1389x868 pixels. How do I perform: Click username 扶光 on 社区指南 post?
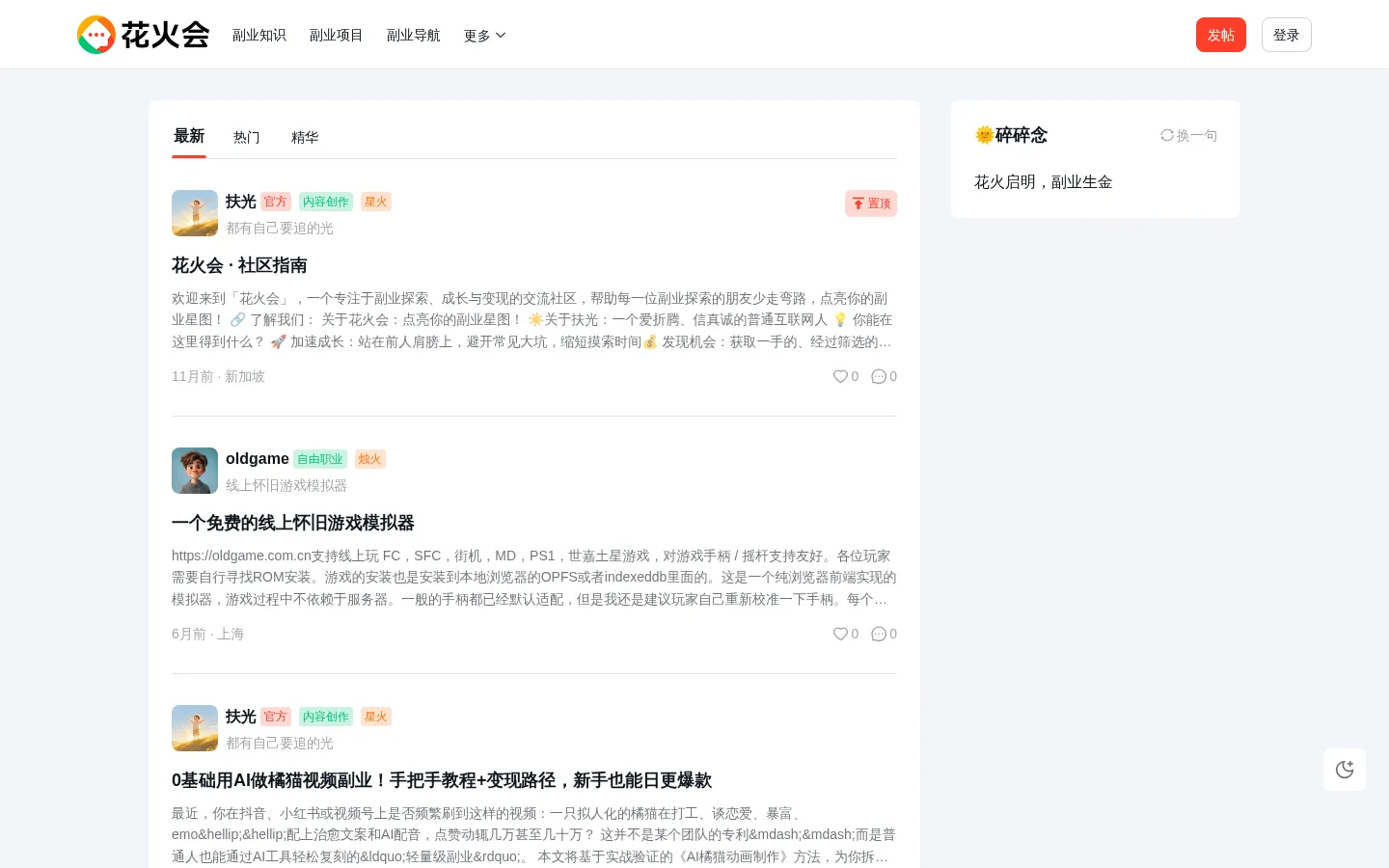(241, 202)
